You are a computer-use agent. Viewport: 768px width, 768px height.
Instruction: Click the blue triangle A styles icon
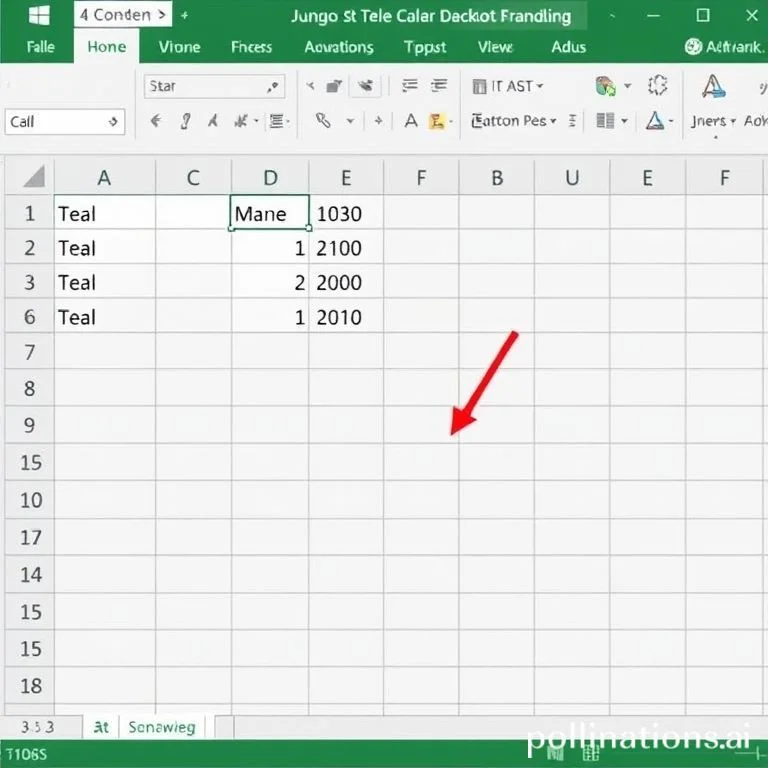coord(655,121)
